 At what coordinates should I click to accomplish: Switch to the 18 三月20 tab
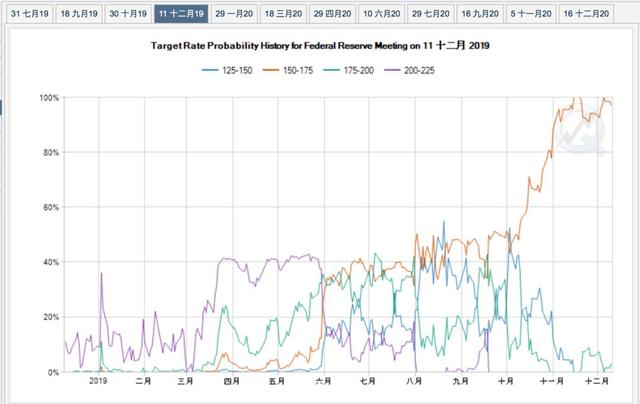click(x=285, y=14)
